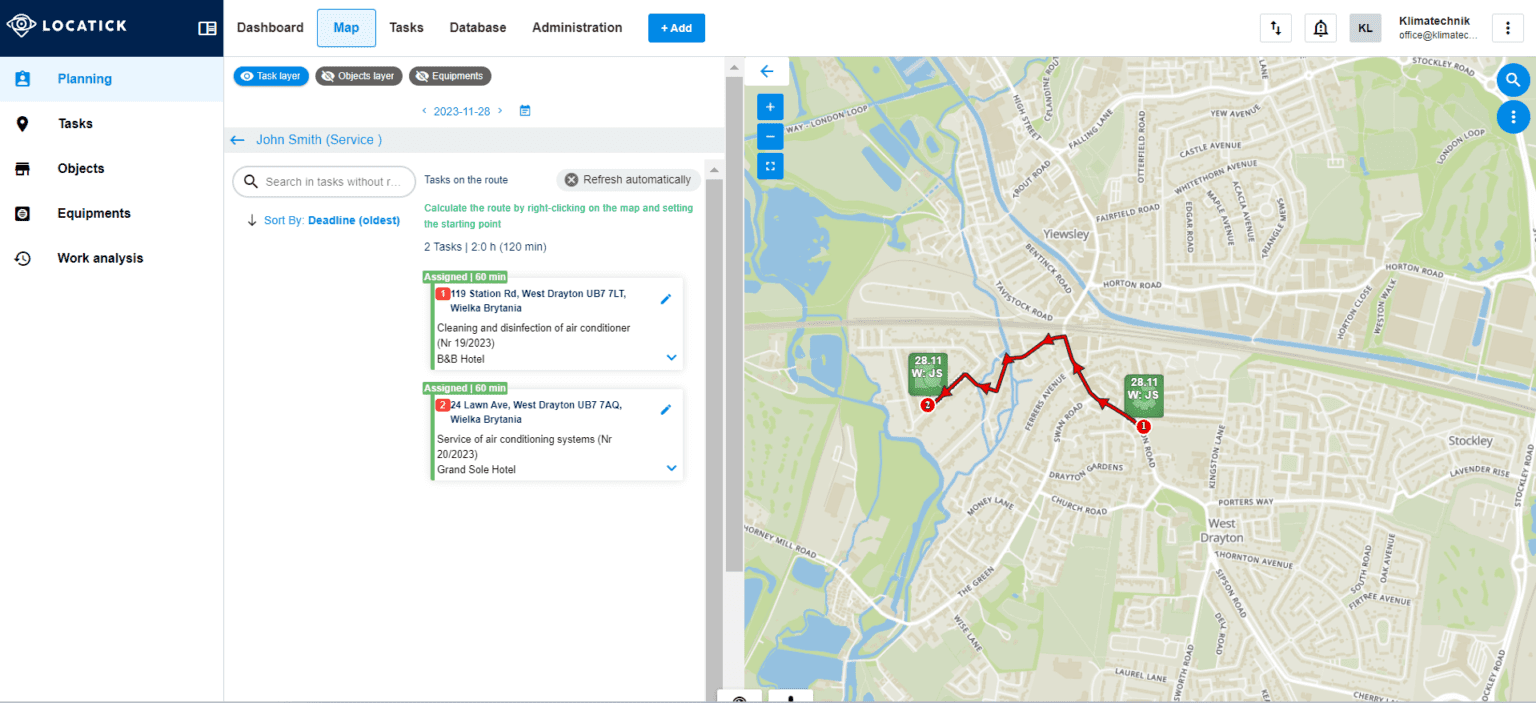
Task: Go back using the John Smith panel arrow
Action: pyautogui.click(x=237, y=140)
